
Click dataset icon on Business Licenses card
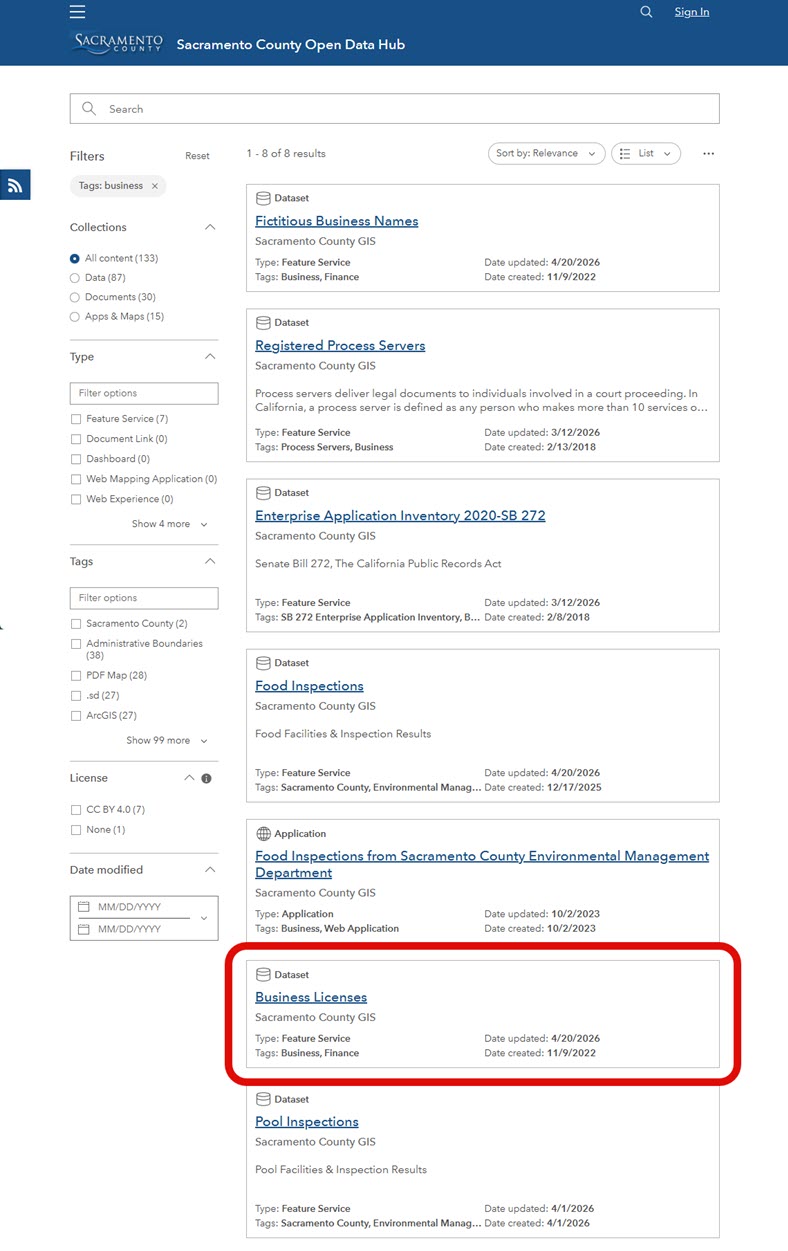pos(264,975)
